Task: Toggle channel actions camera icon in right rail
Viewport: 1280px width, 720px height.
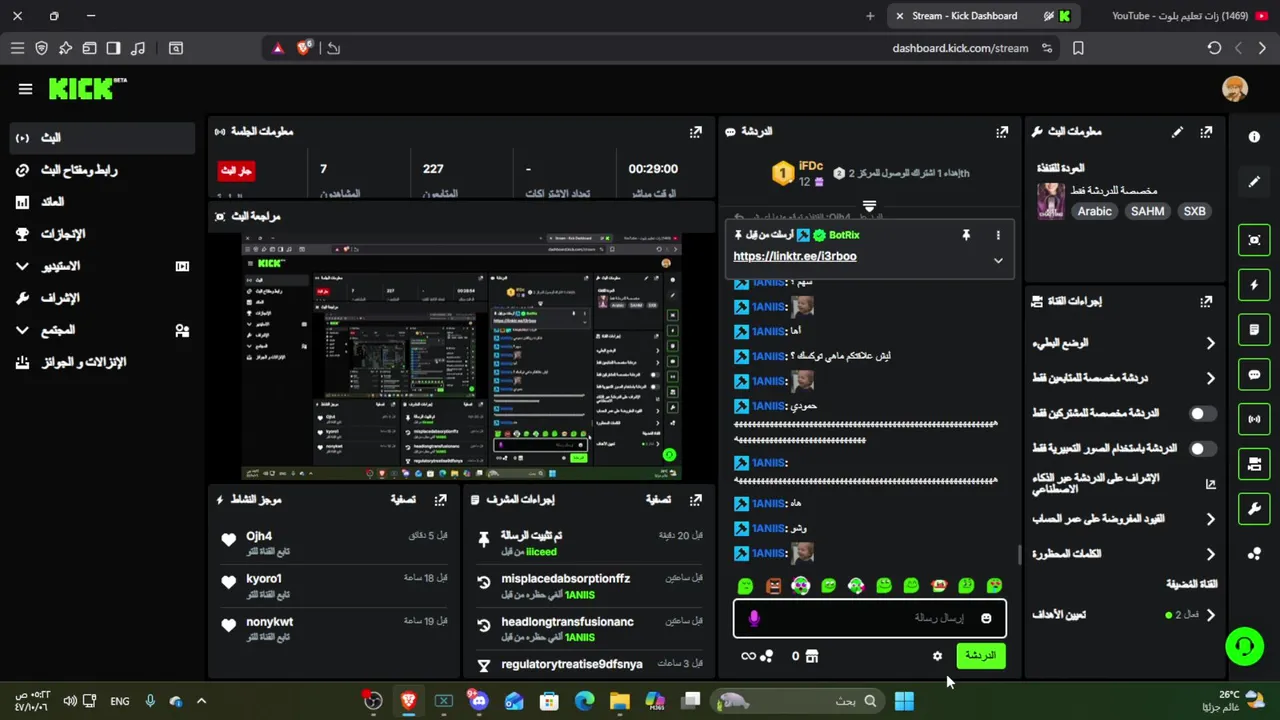Action: coord(1254,464)
